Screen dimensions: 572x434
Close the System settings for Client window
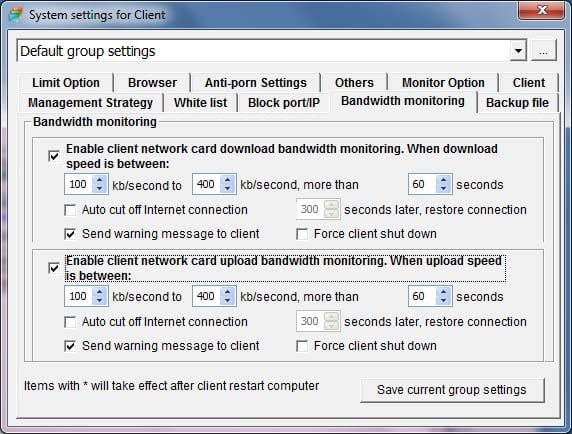point(541,10)
